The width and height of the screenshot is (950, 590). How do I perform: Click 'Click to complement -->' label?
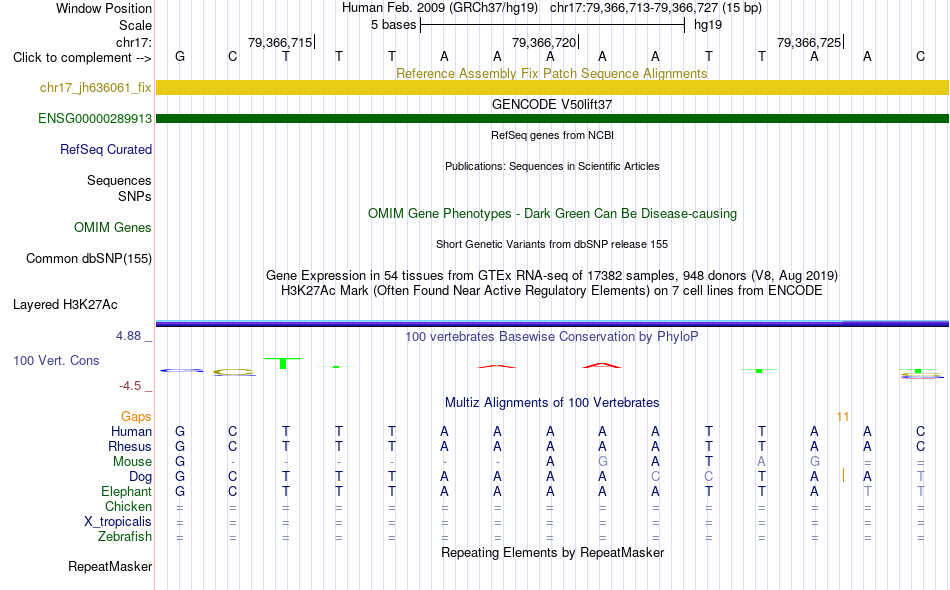click(82, 58)
